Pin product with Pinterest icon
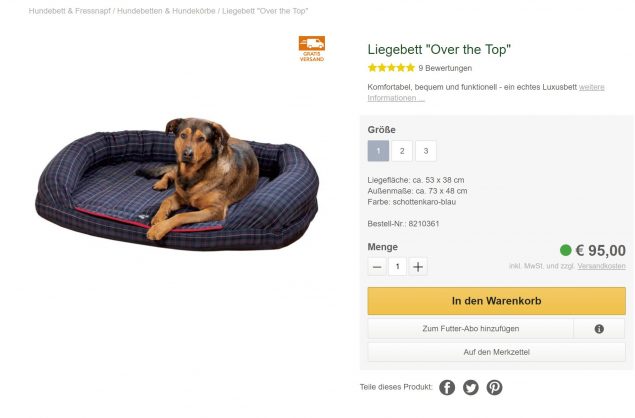The image size is (635, 418). [x=494, y=388]
